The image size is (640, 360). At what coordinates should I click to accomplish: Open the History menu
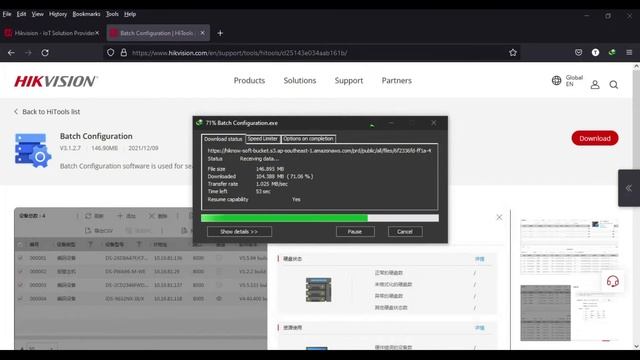tap(58, 14)
